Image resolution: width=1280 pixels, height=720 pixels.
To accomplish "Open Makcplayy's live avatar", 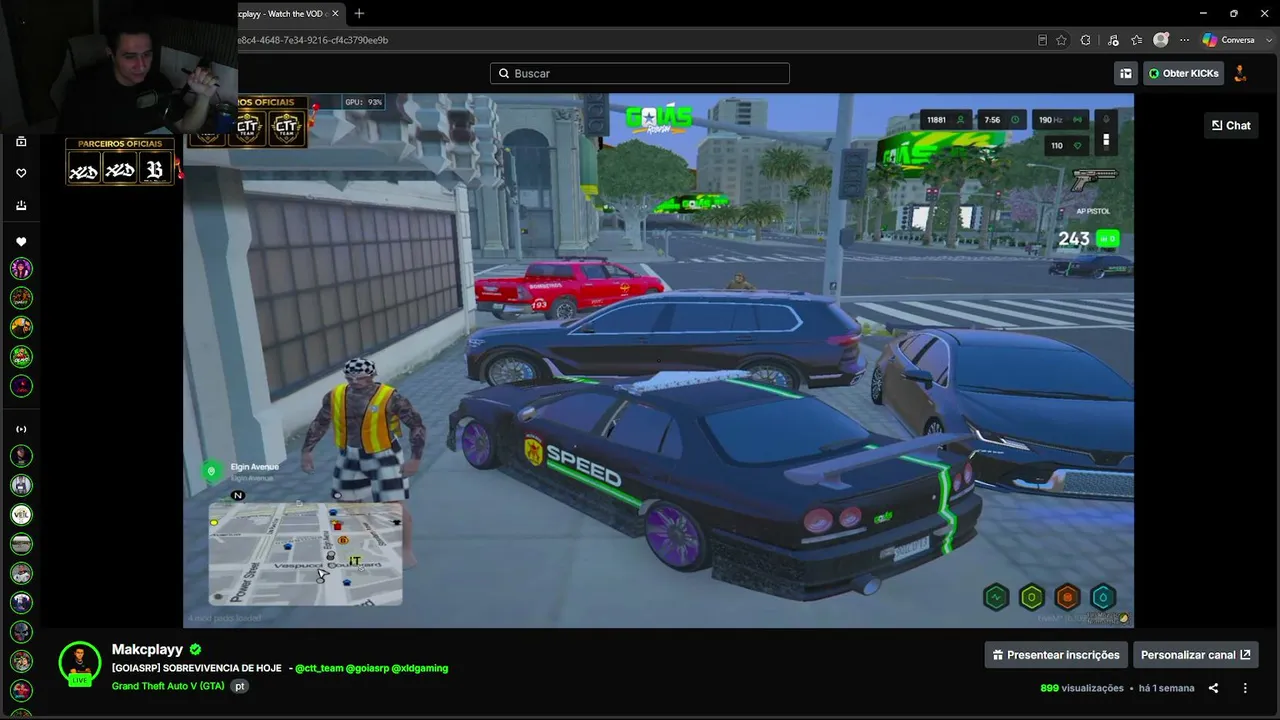I will 79,663.
